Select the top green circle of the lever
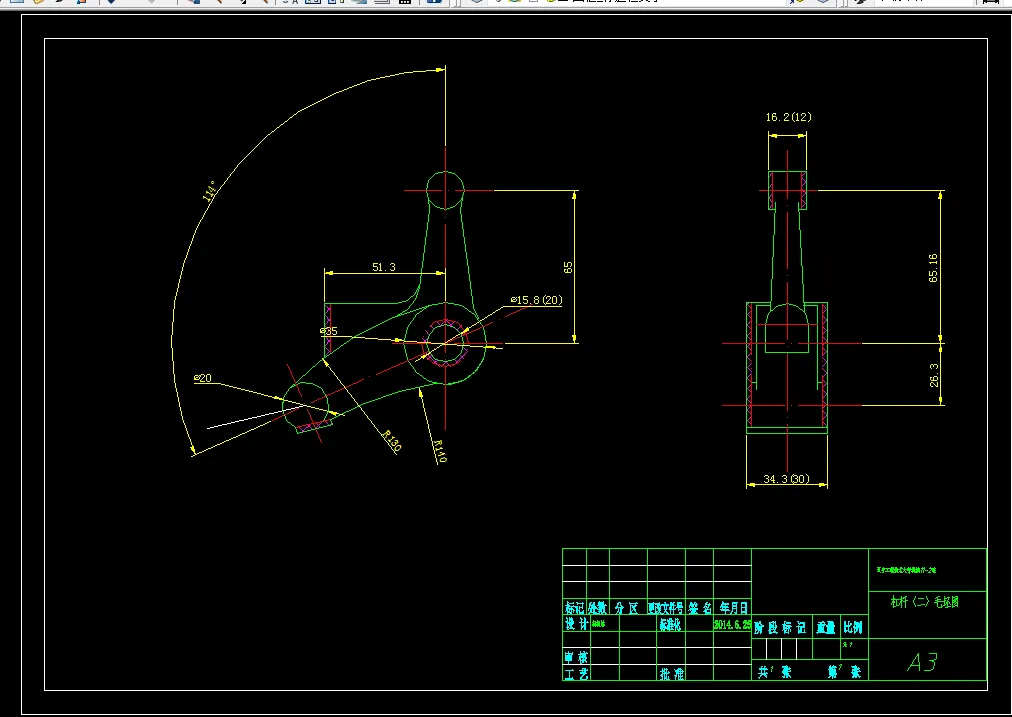The height and width of the screenshot is (717, 1012). click(445, 190)
